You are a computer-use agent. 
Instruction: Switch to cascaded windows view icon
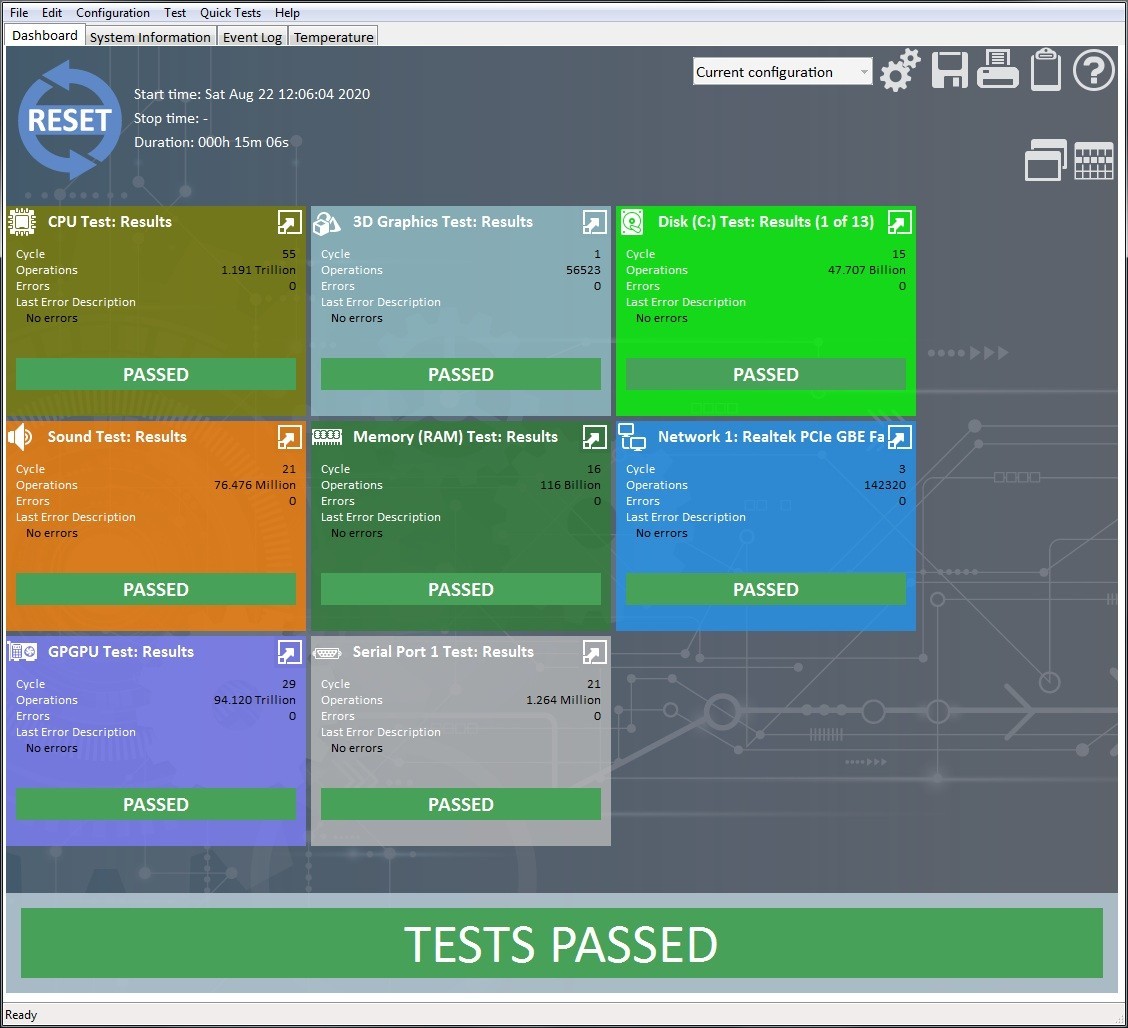pyautogui.click(x=1045, y=160)
